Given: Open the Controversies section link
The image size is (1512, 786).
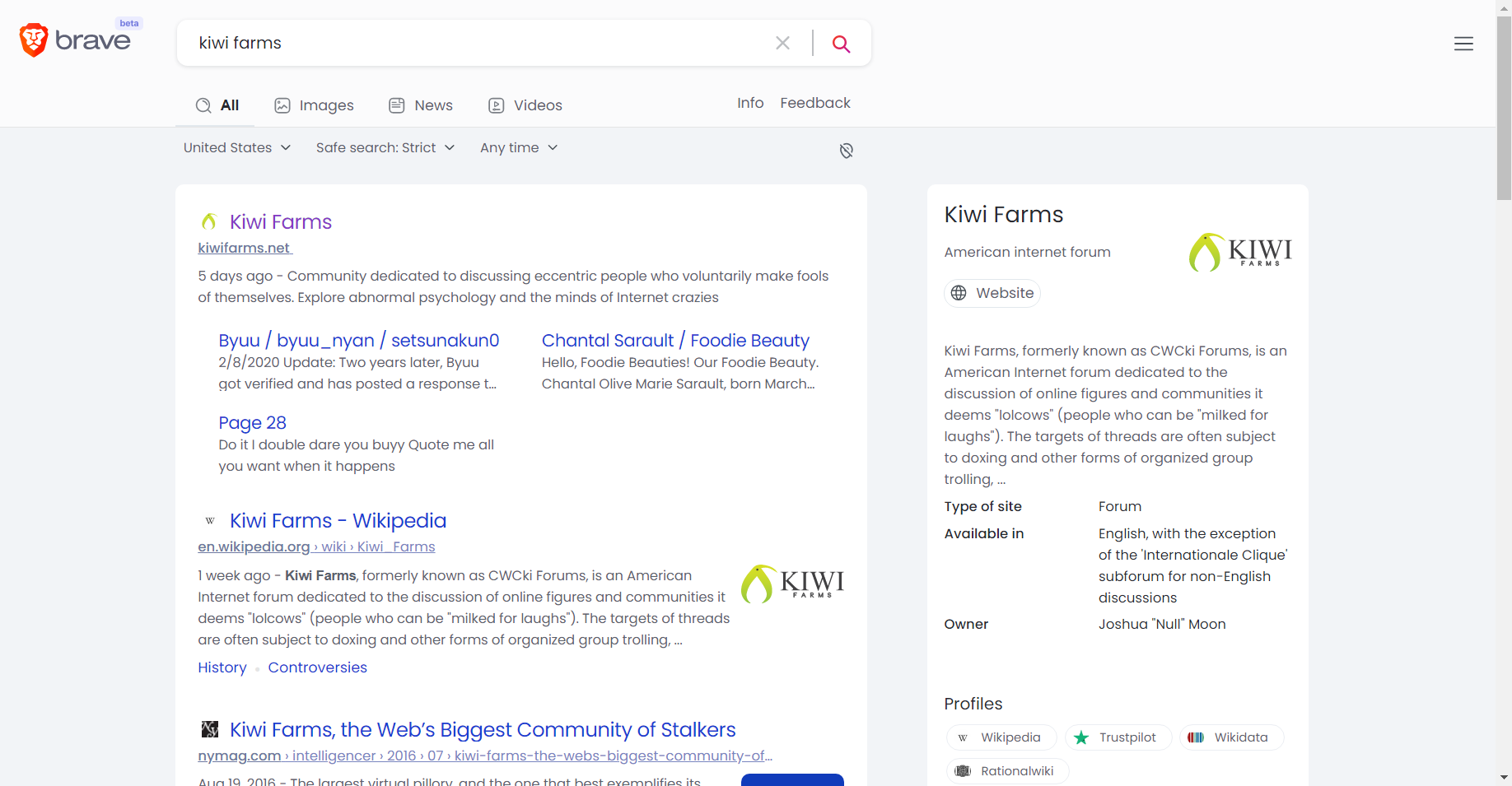Looking at the screenshot, I should pos(317,667).
